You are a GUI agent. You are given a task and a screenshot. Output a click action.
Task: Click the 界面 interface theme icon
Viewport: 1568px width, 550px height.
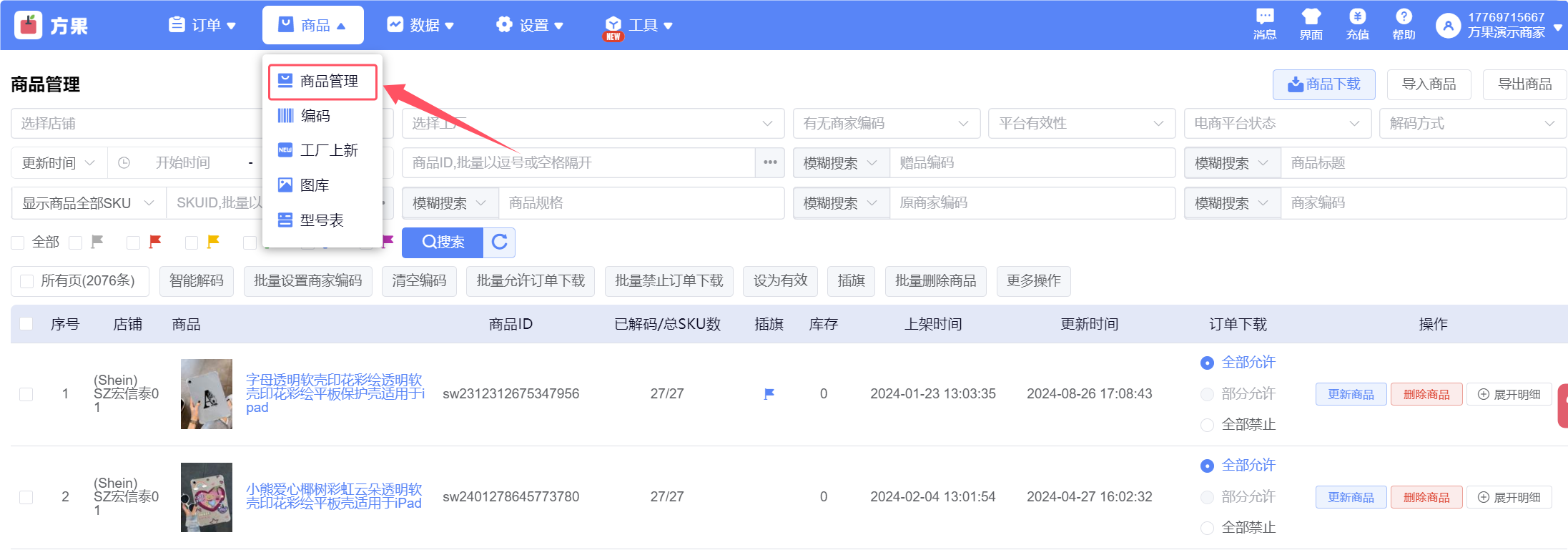point(1311,24)
